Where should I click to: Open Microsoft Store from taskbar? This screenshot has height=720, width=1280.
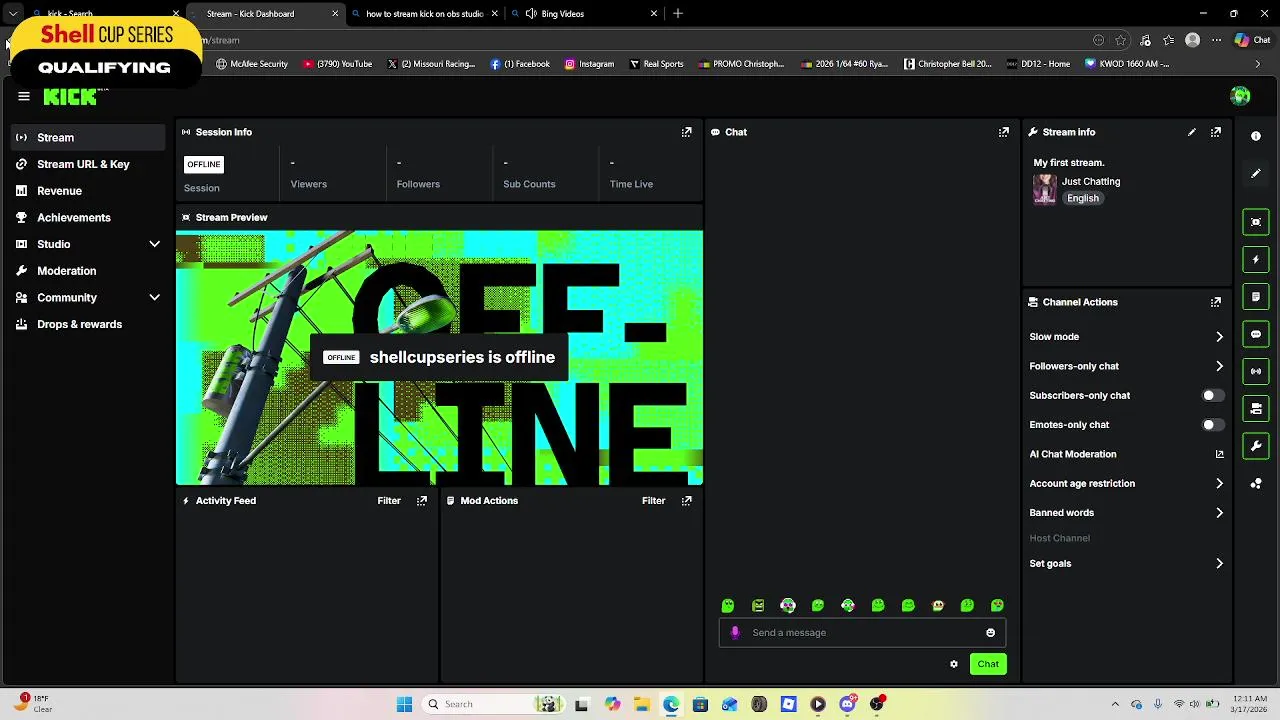tap(700, 704)
